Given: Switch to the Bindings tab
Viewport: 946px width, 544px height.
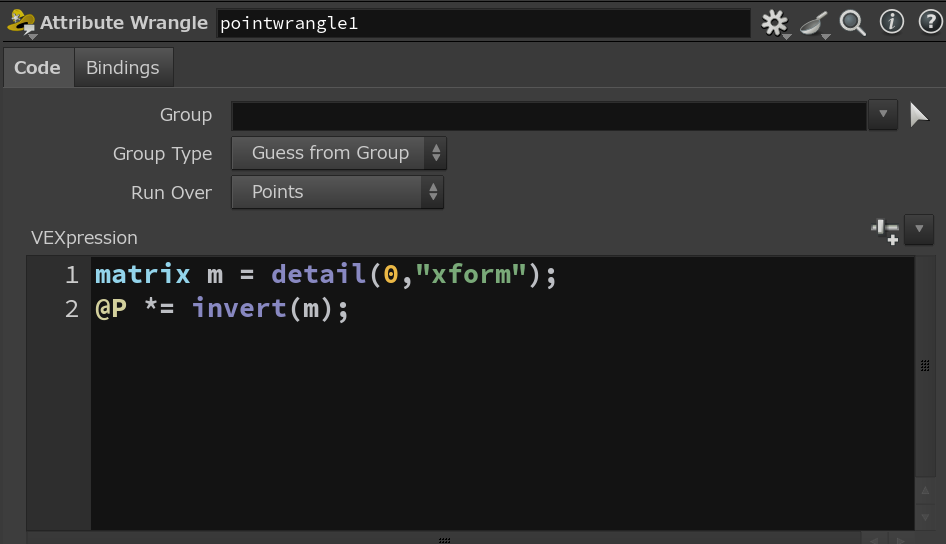Looking at the screenshot, I should [x=122, y=68].
